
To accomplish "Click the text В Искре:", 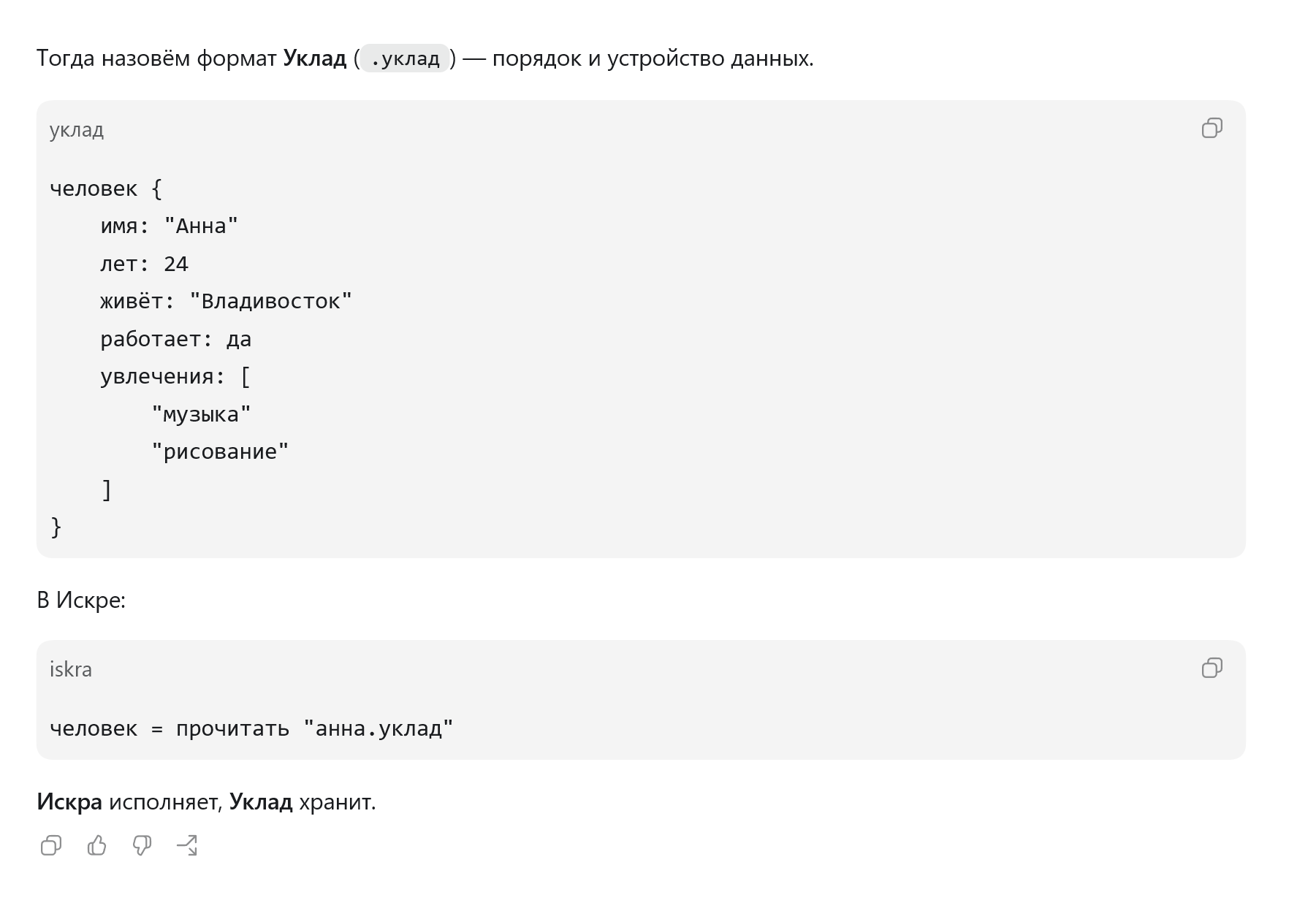I will (x=81, y=600).
